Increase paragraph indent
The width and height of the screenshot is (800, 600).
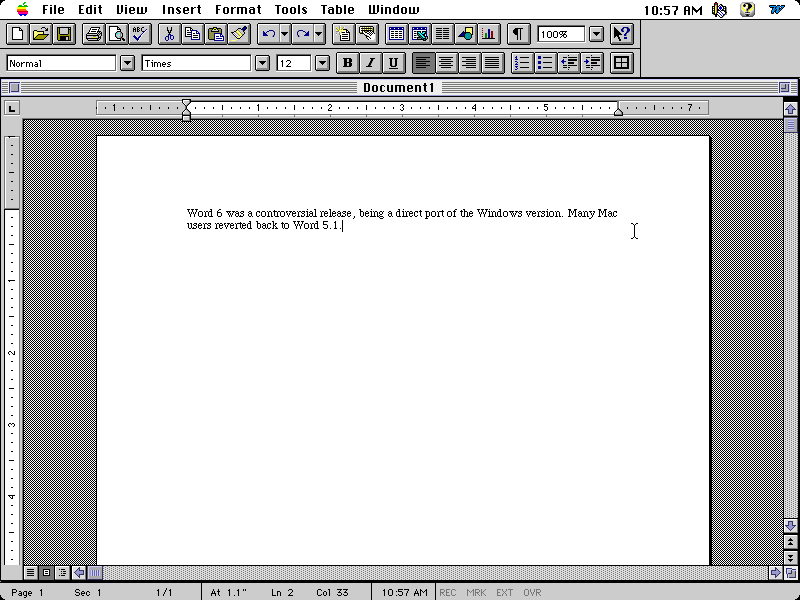[x=592, y=63]
